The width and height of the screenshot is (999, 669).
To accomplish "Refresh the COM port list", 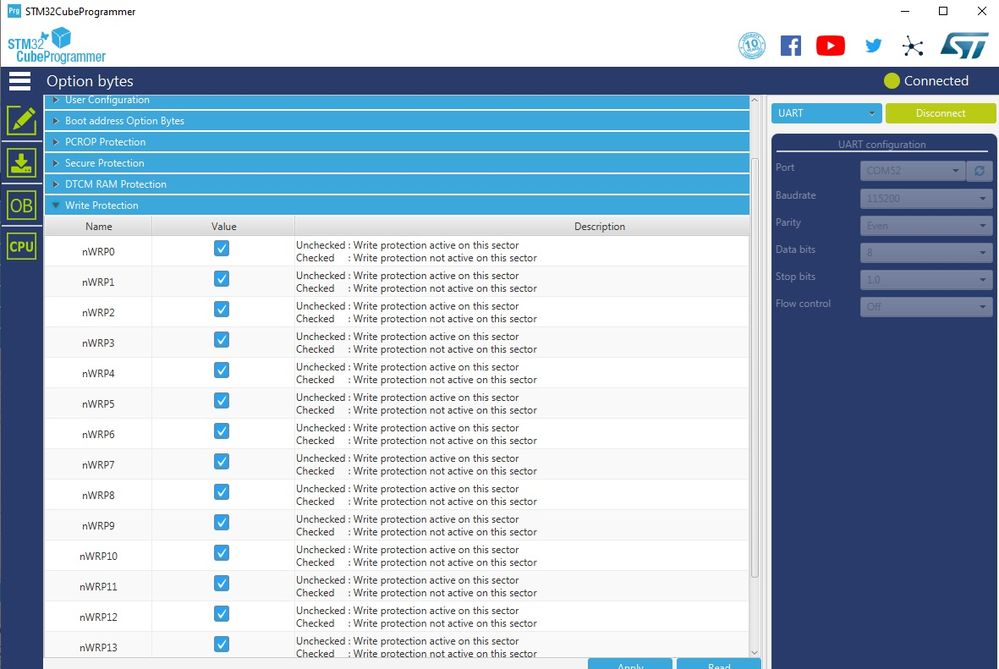I will [x=979, y=171].
